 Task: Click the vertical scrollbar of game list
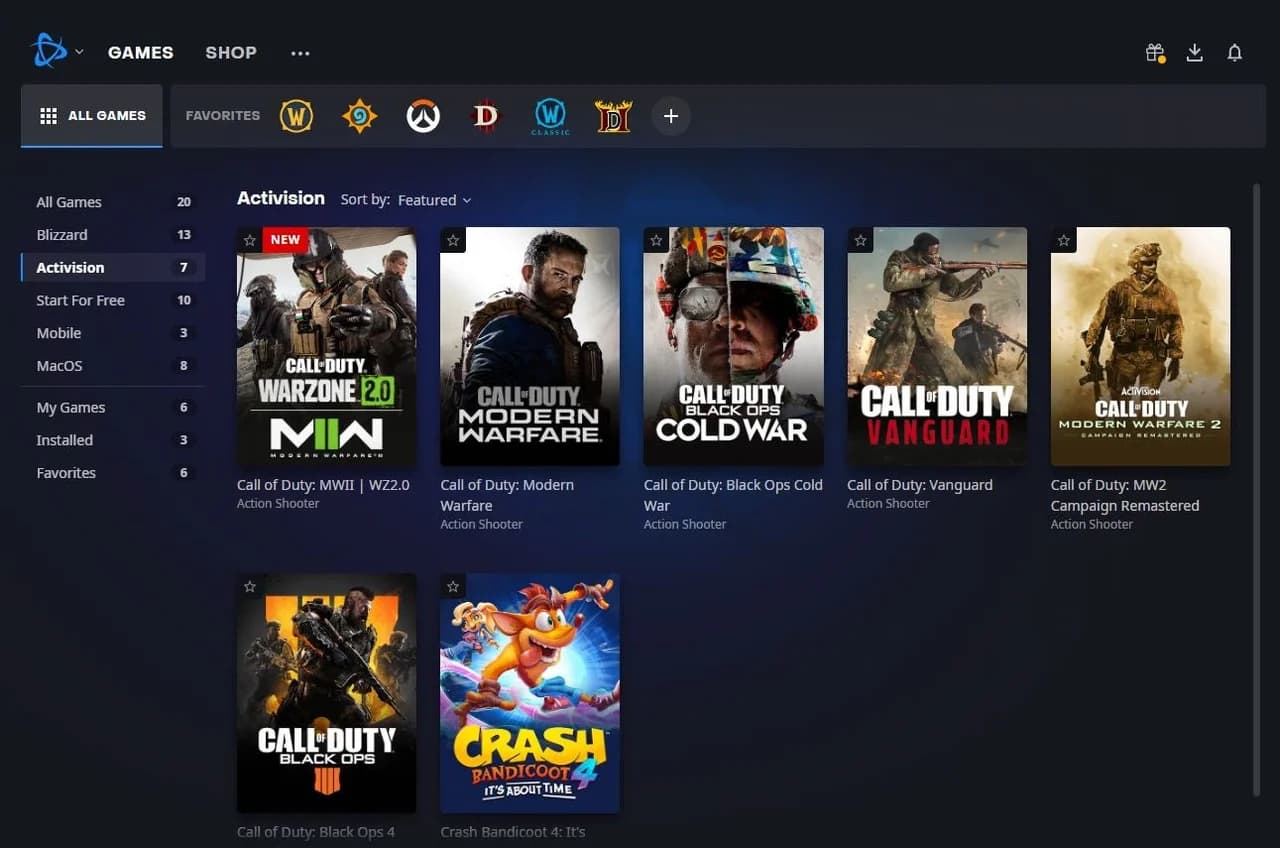click(x=1256, y=490)
